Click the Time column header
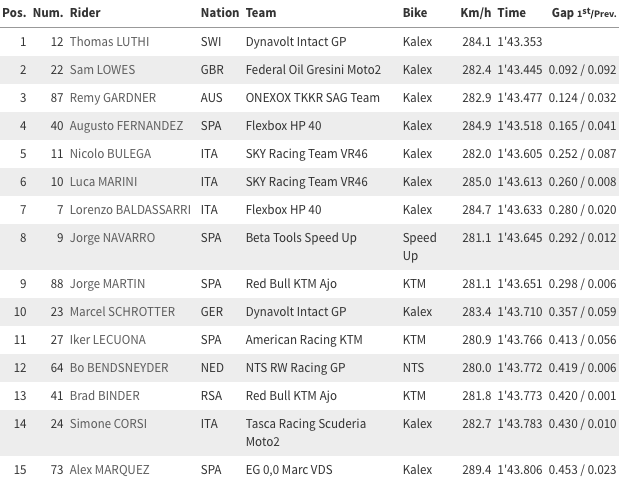 tap(512, 13)
